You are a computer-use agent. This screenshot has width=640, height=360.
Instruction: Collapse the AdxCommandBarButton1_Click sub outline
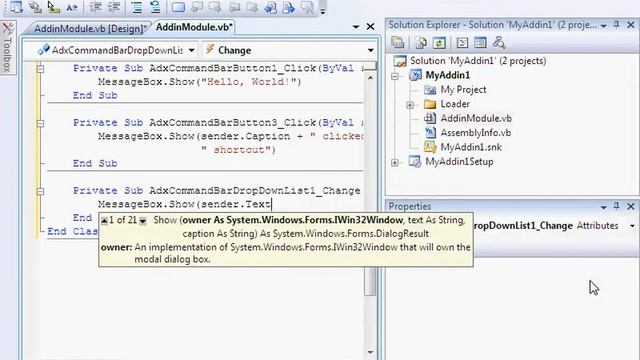click(x=40, y=69)
